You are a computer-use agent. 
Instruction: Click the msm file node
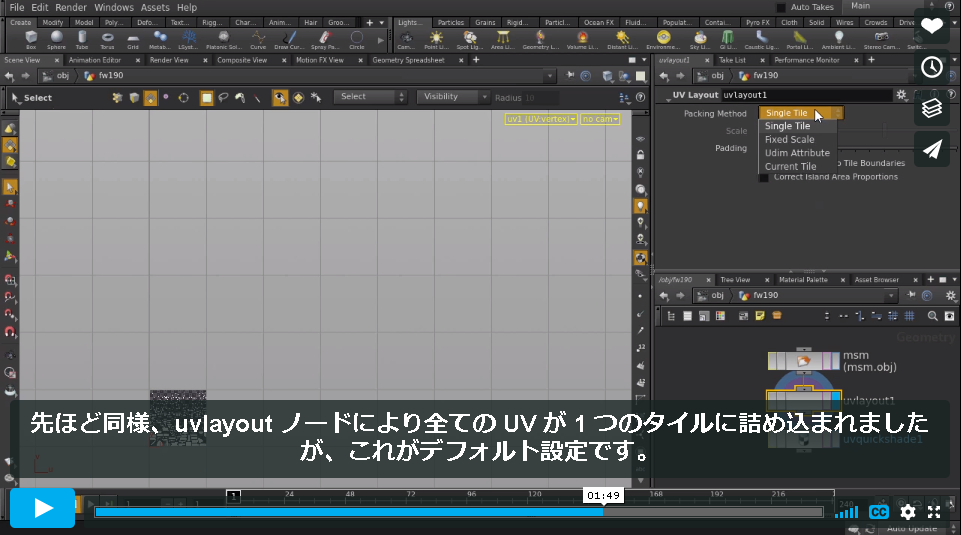coord(803,361)
